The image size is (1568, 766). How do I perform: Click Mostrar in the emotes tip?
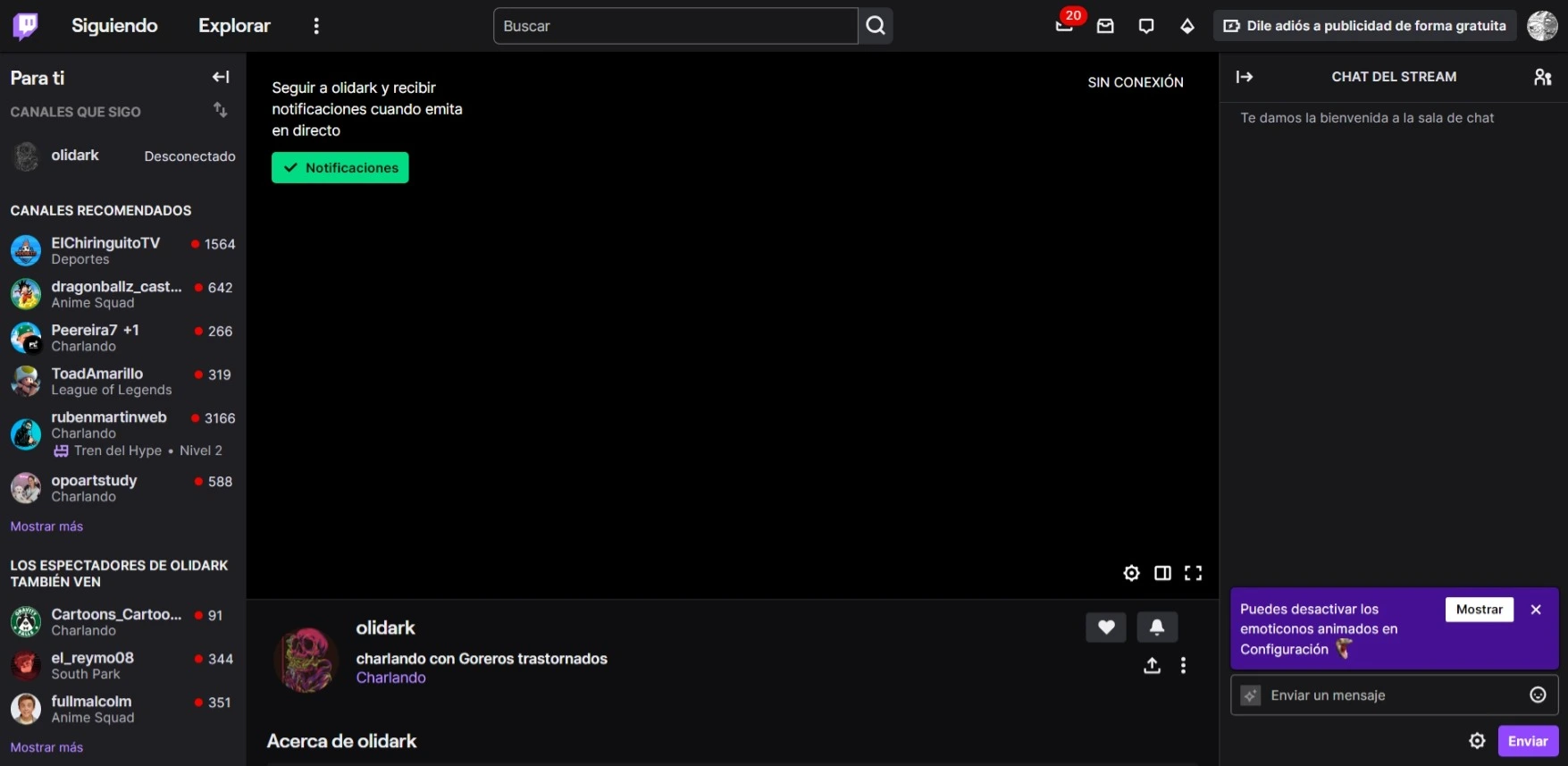click(x=1480, y=610)
